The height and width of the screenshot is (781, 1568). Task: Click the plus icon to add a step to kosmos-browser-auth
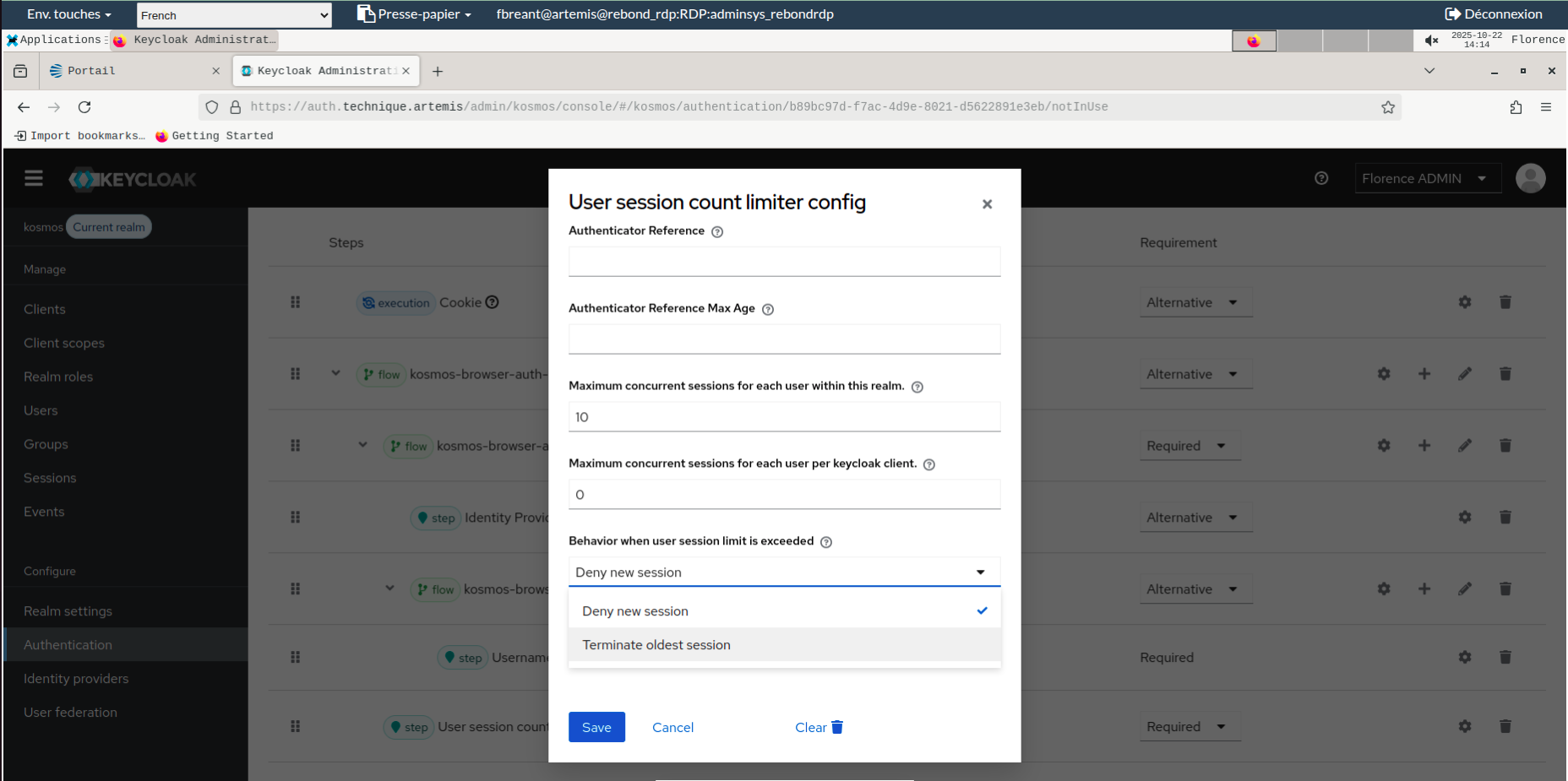[1424, 373]
